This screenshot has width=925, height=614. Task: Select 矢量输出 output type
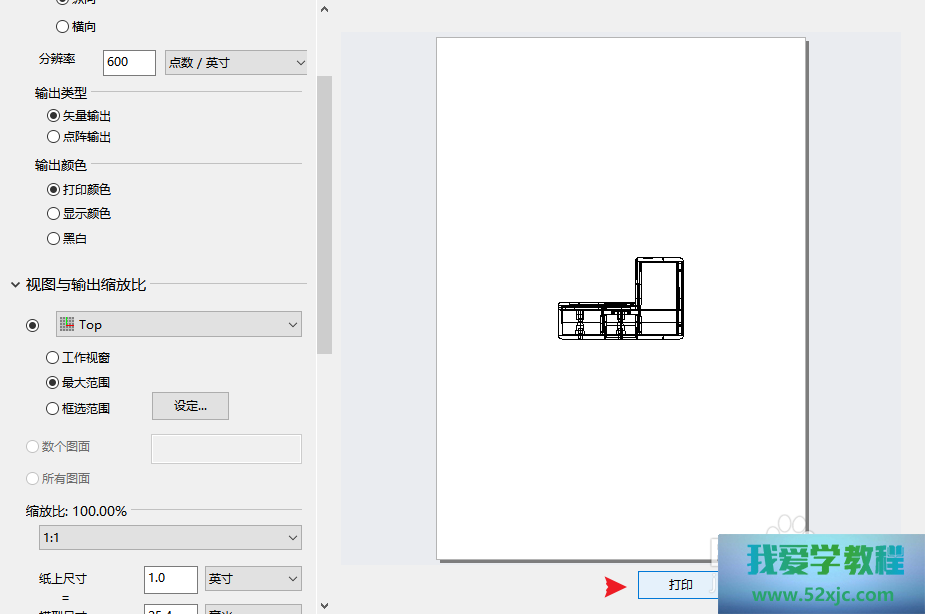coord(54,116)
